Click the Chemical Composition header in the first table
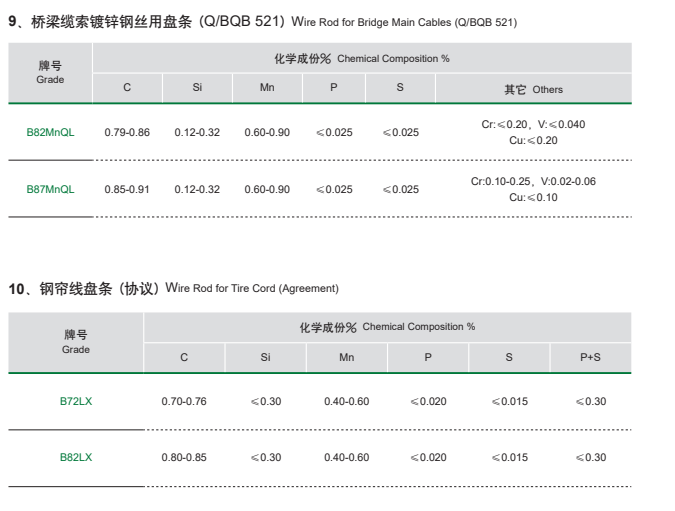 pyautogui.click(x=362, y=58)
